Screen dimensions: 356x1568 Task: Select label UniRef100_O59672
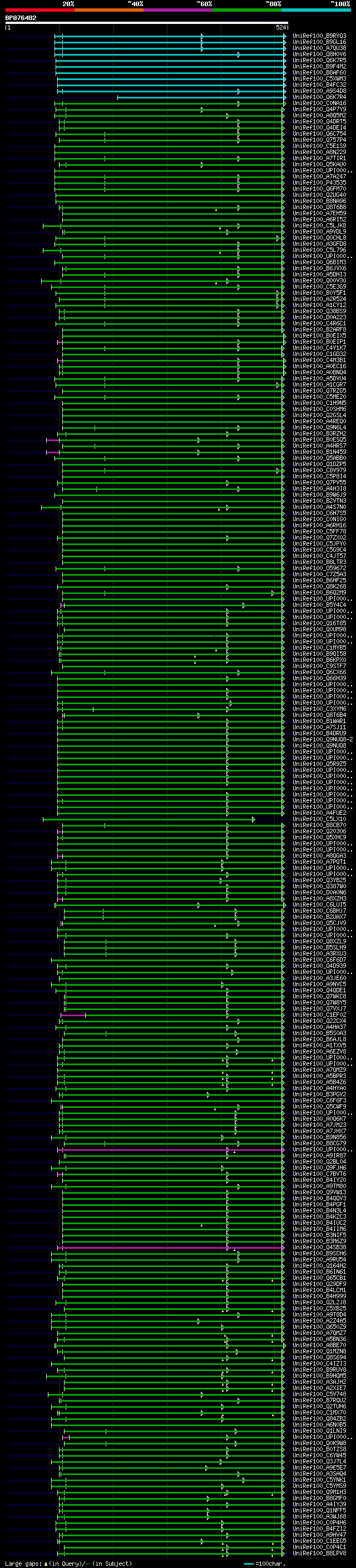[x=319, y=568]
